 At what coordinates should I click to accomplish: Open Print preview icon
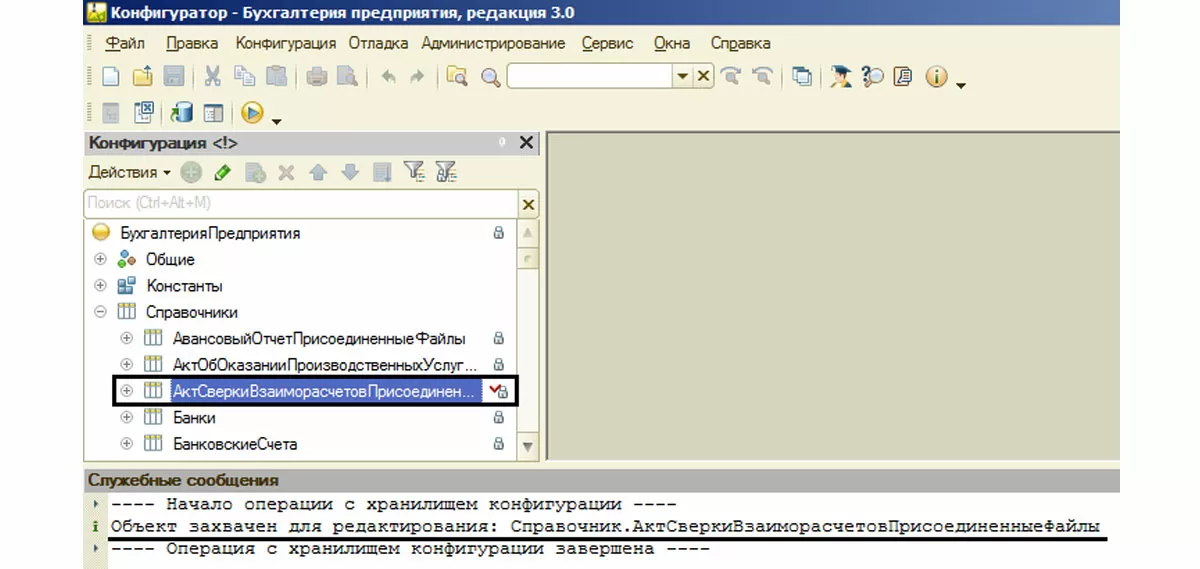[347, 76]
